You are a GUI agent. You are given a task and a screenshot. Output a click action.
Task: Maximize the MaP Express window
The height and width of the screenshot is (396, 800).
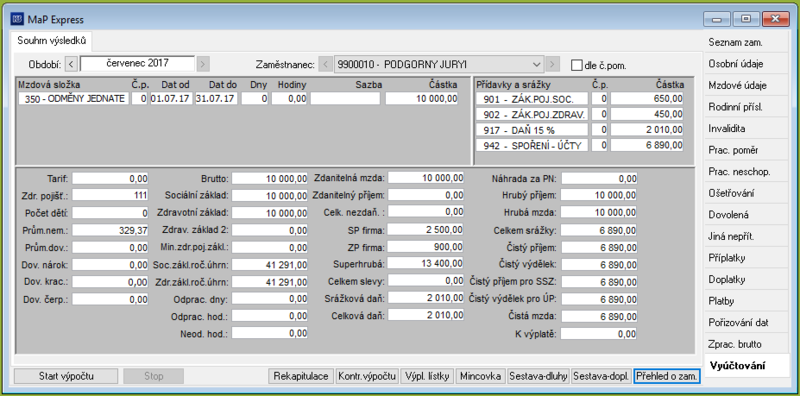tap(746, 19)
